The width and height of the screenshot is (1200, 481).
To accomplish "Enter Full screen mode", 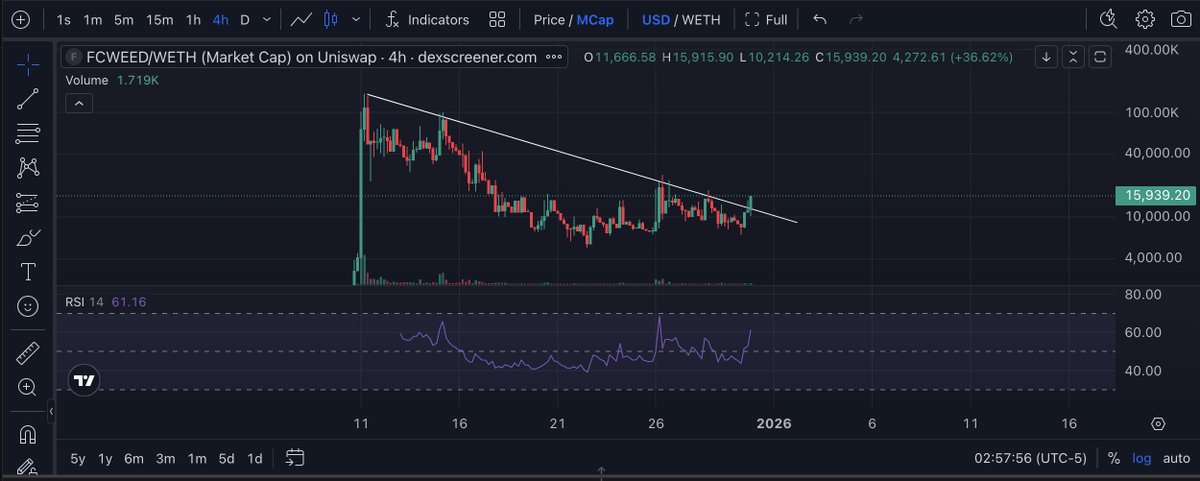I will tap(766, 19).
